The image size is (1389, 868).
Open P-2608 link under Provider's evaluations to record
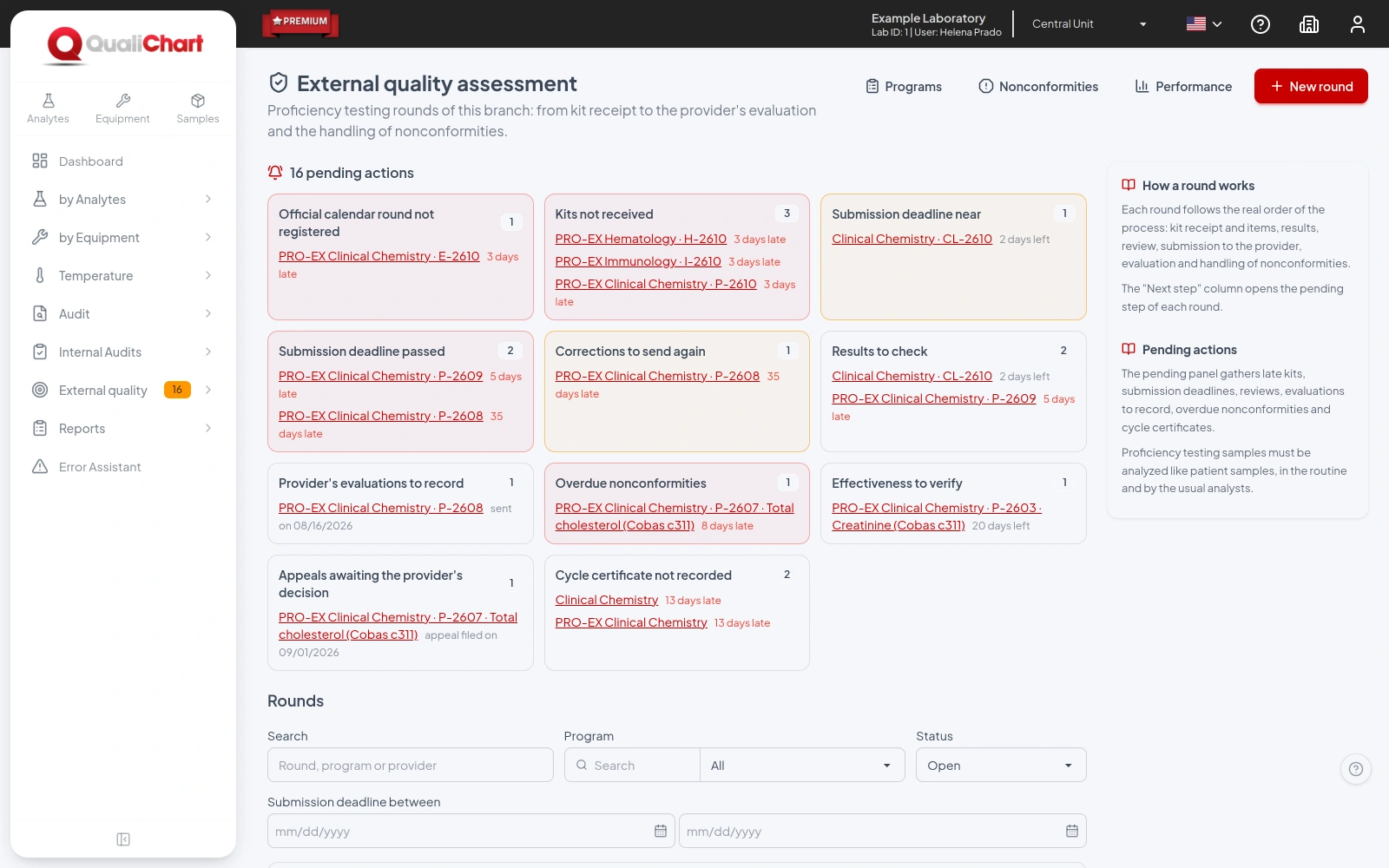(380, 508)
